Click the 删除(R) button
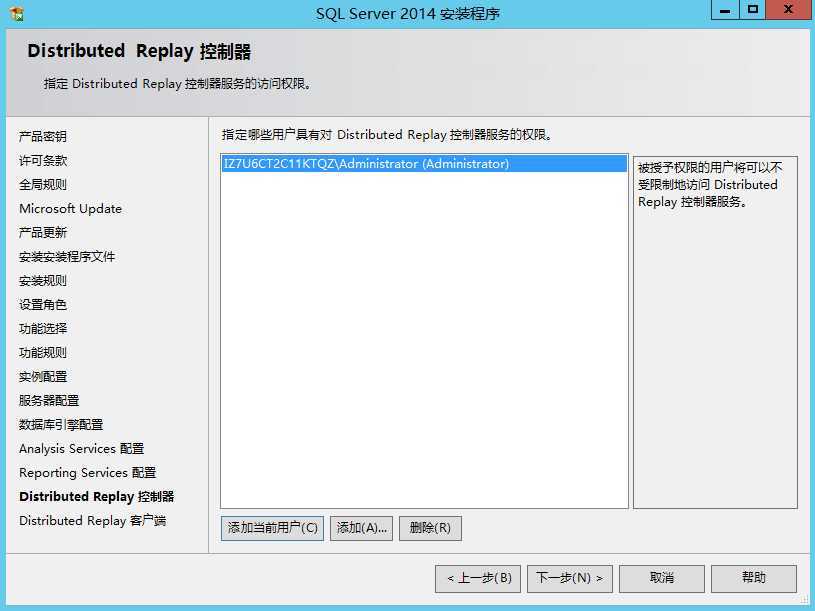This screenshot has width=815, height=611. tap(430, 528)
